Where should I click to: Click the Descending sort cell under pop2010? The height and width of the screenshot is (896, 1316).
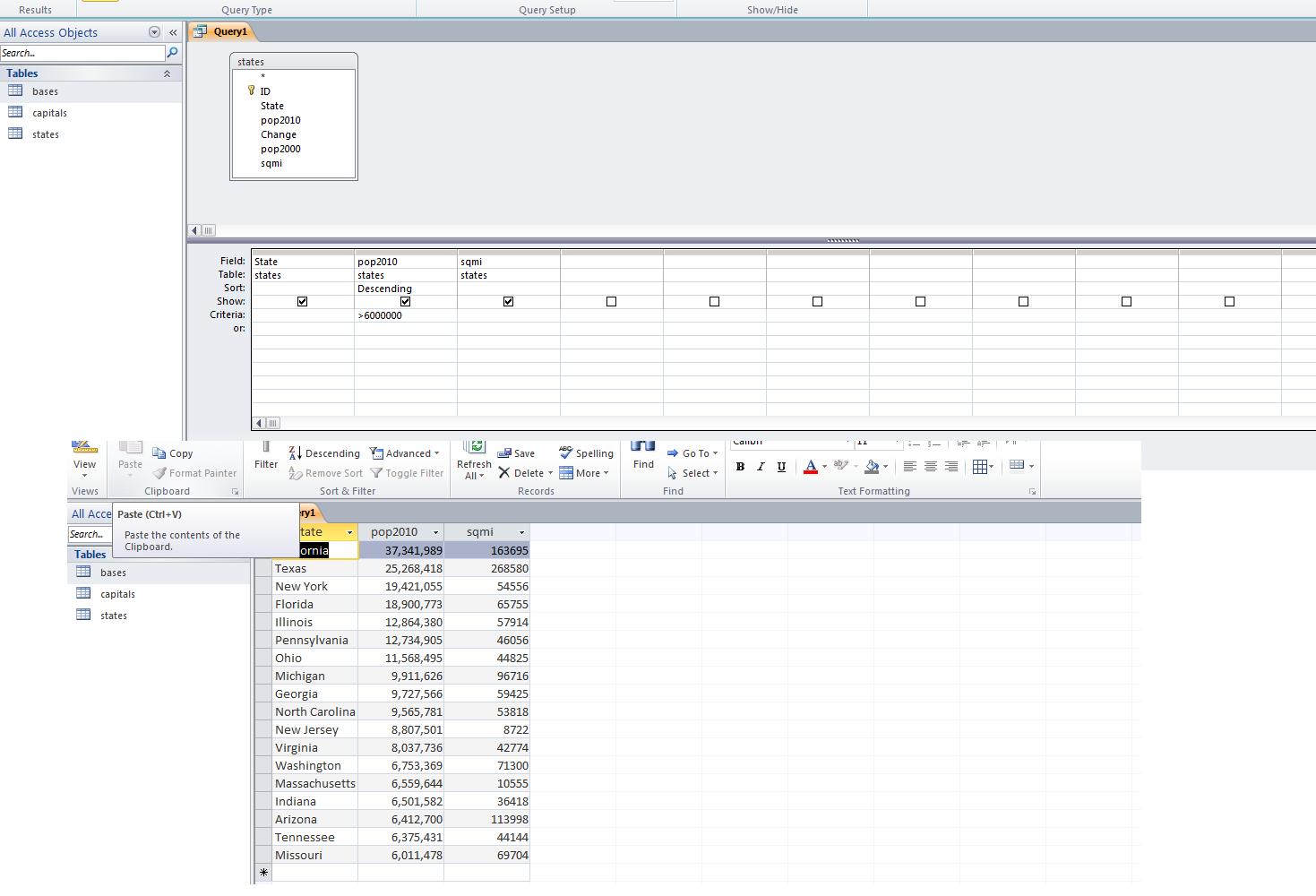click(405, 289)
